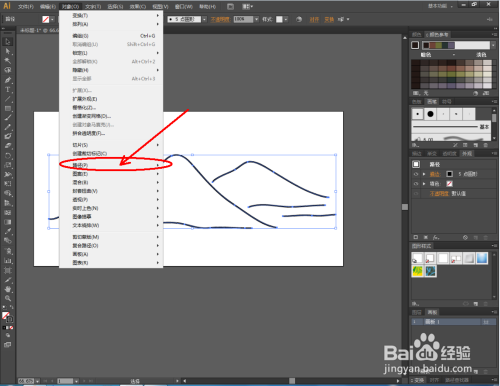Image resolution: width=500 pixels, height=386 pixels.
Task: Open harmony rules dropdown in Color Guide
Action: pos(493,45)
